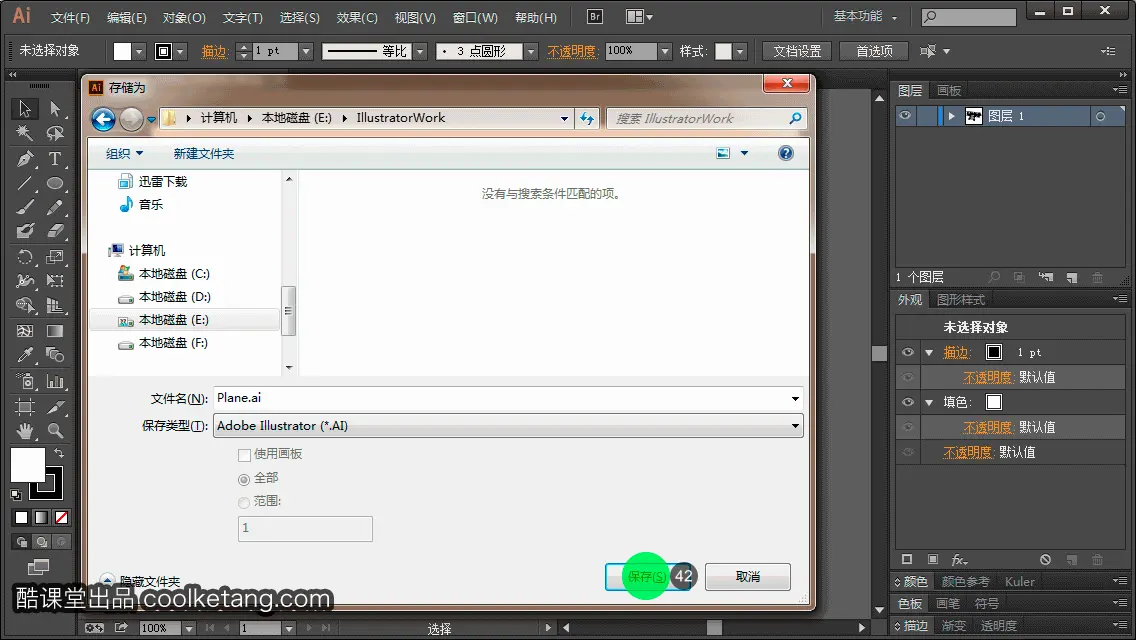Open Adobe Bridge from the Br icon
Viewport: 1136px width, 640px height.
594,17
